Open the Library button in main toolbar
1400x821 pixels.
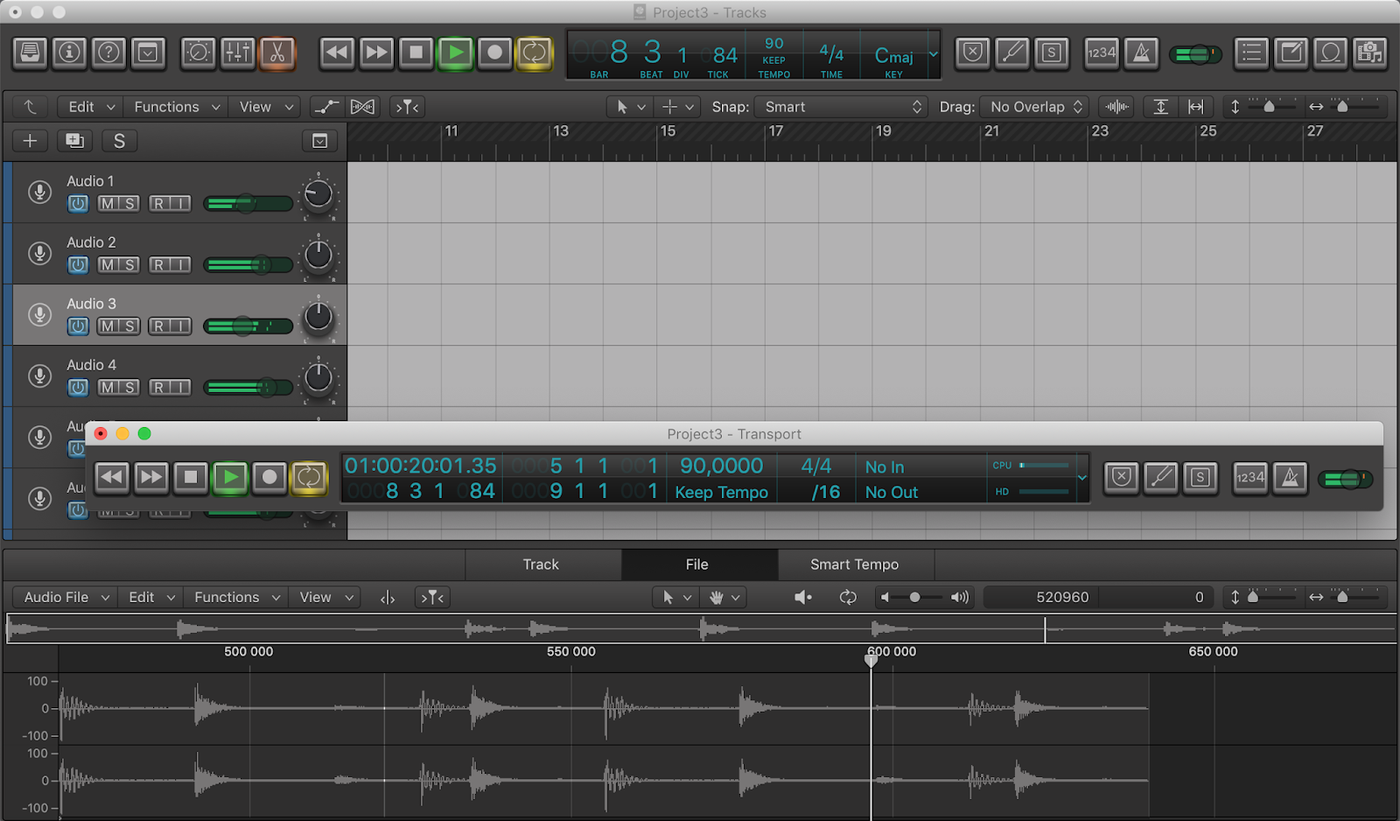click(30, 52)
